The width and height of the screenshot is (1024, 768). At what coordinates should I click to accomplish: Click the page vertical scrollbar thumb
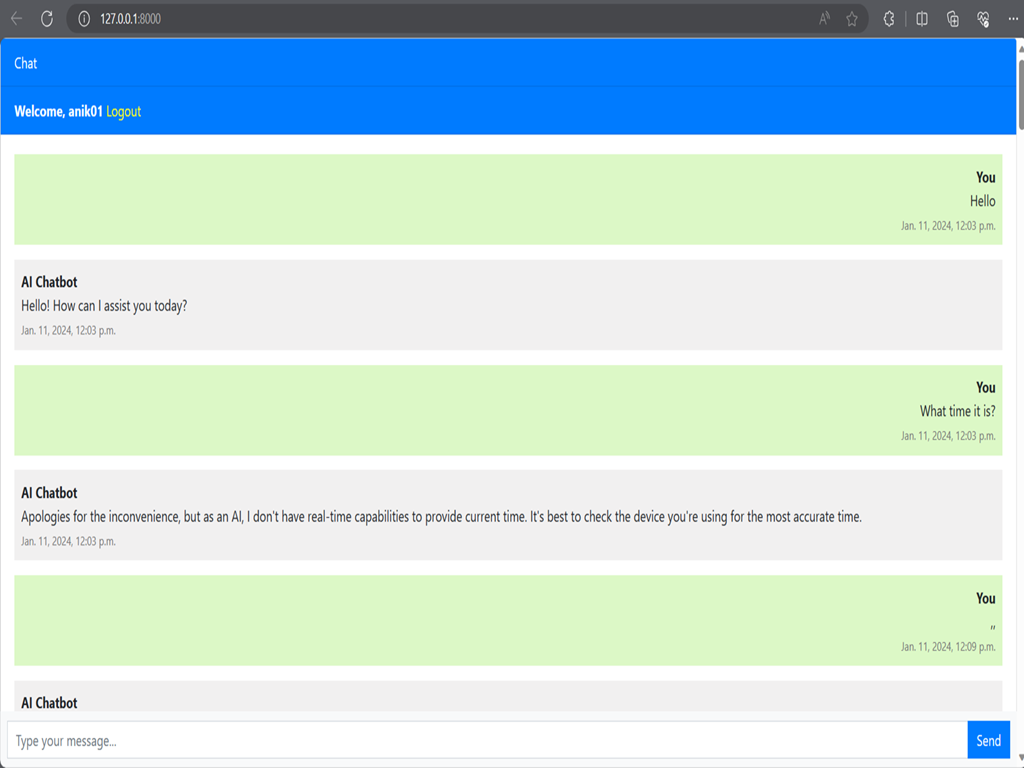[1020, 95]
